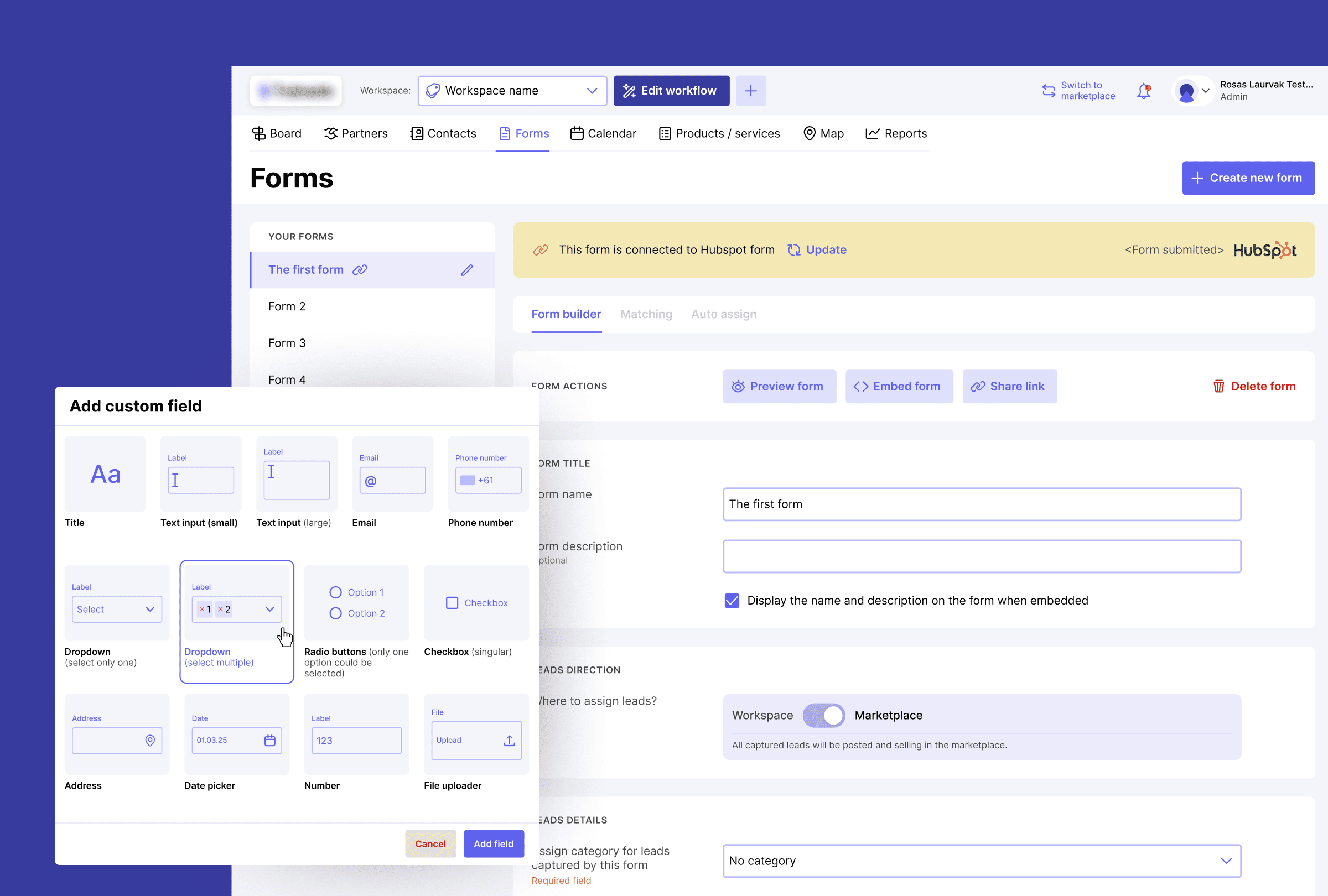Click the upload arrow icon in File uploader
The image size is (1328, 896).
pyautogui.click(x=509, y=740)
